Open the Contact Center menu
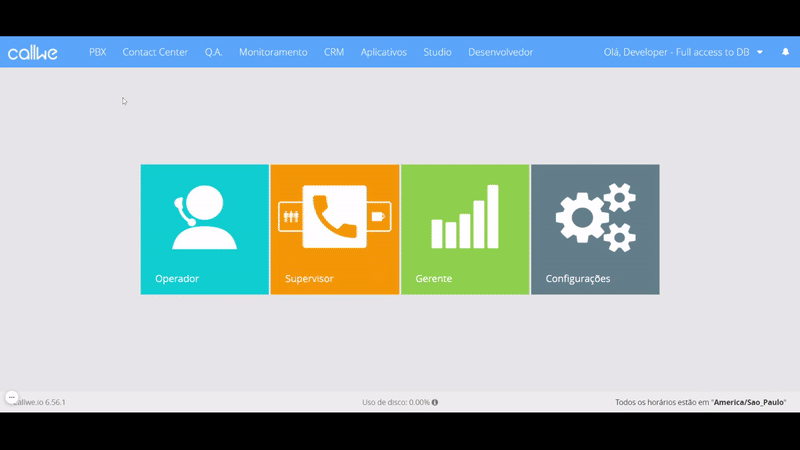This screenshot has height=450, width=800. click(155, 52)
